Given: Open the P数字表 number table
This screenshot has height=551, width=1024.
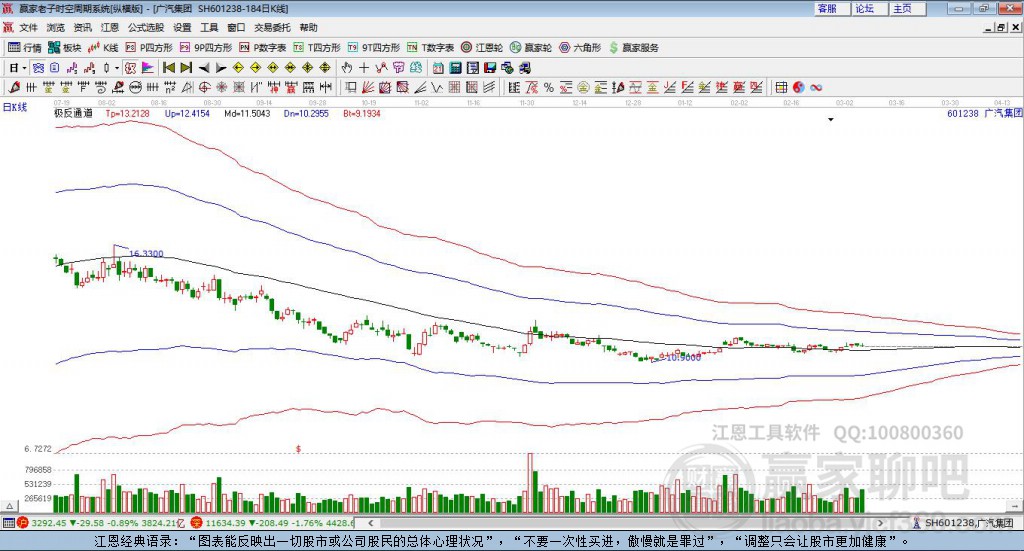Looking at the screenshot, I should tap(263, 48).
